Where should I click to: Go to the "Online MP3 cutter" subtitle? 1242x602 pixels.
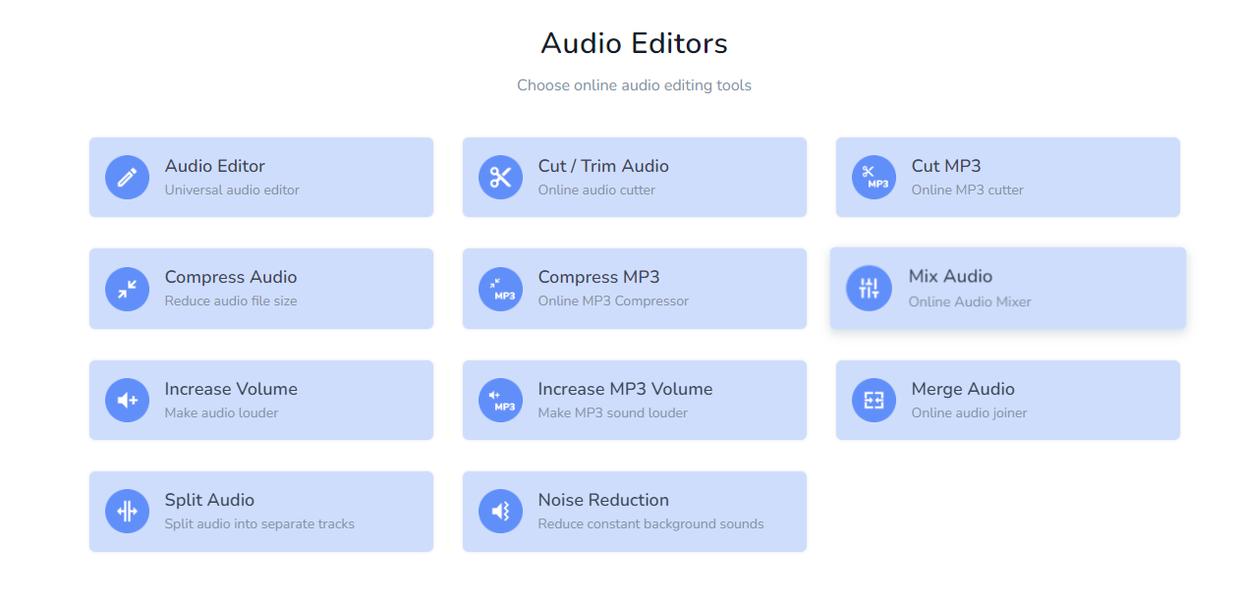point(967,190)
